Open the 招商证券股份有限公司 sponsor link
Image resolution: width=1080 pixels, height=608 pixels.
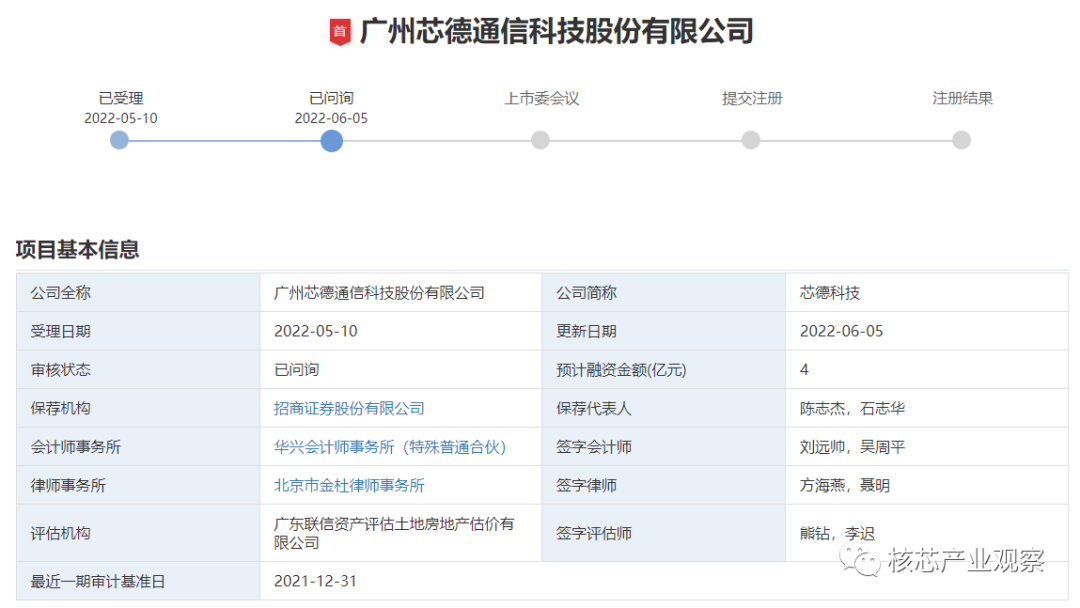(349, 408)
